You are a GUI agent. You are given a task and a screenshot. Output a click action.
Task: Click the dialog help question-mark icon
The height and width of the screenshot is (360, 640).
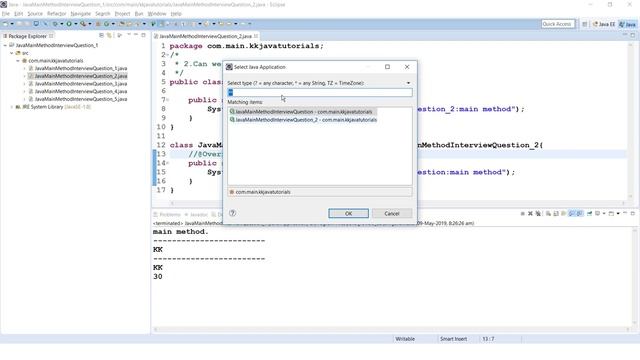[233, 213]
